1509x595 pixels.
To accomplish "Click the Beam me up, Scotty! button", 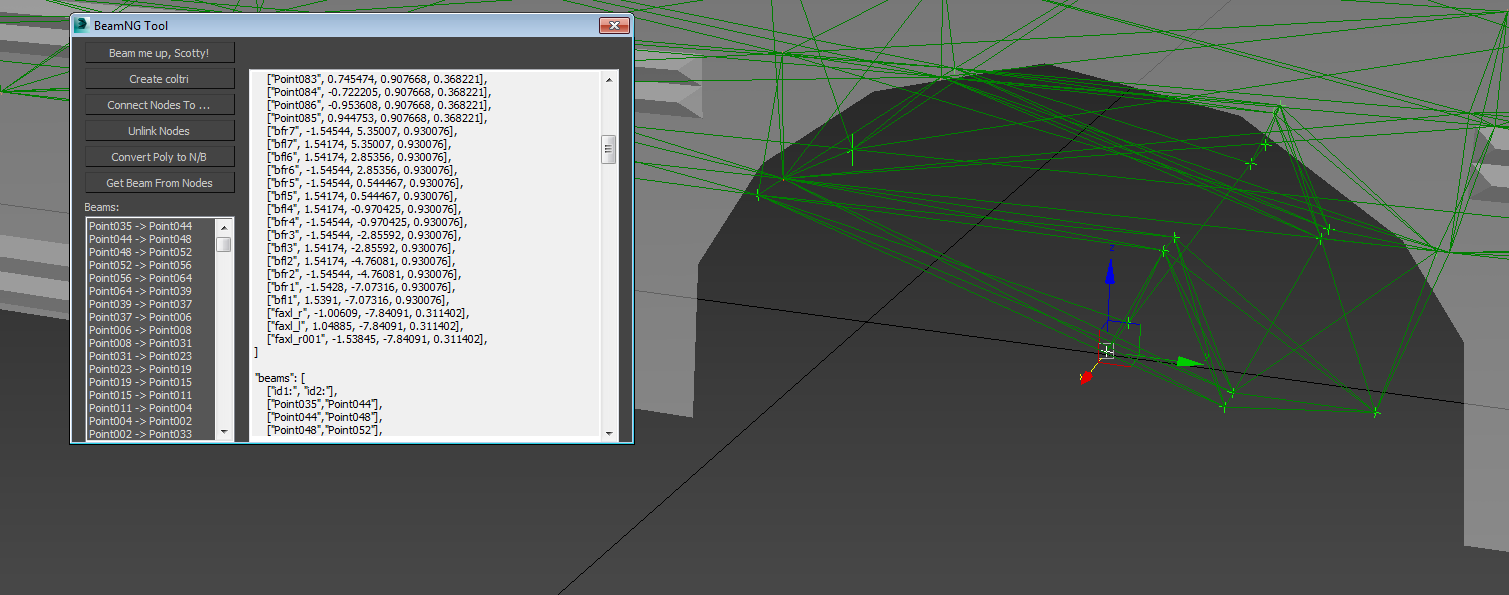I will point(159,52).
